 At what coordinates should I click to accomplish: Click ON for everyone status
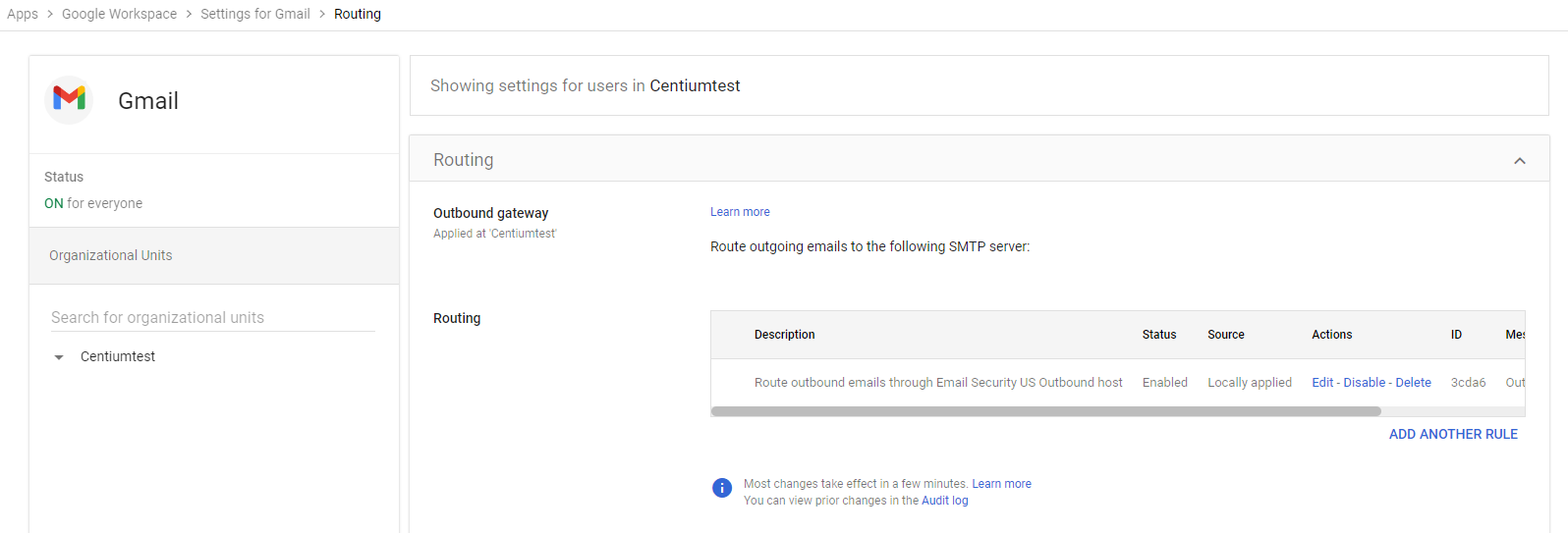tap(93, 203)
